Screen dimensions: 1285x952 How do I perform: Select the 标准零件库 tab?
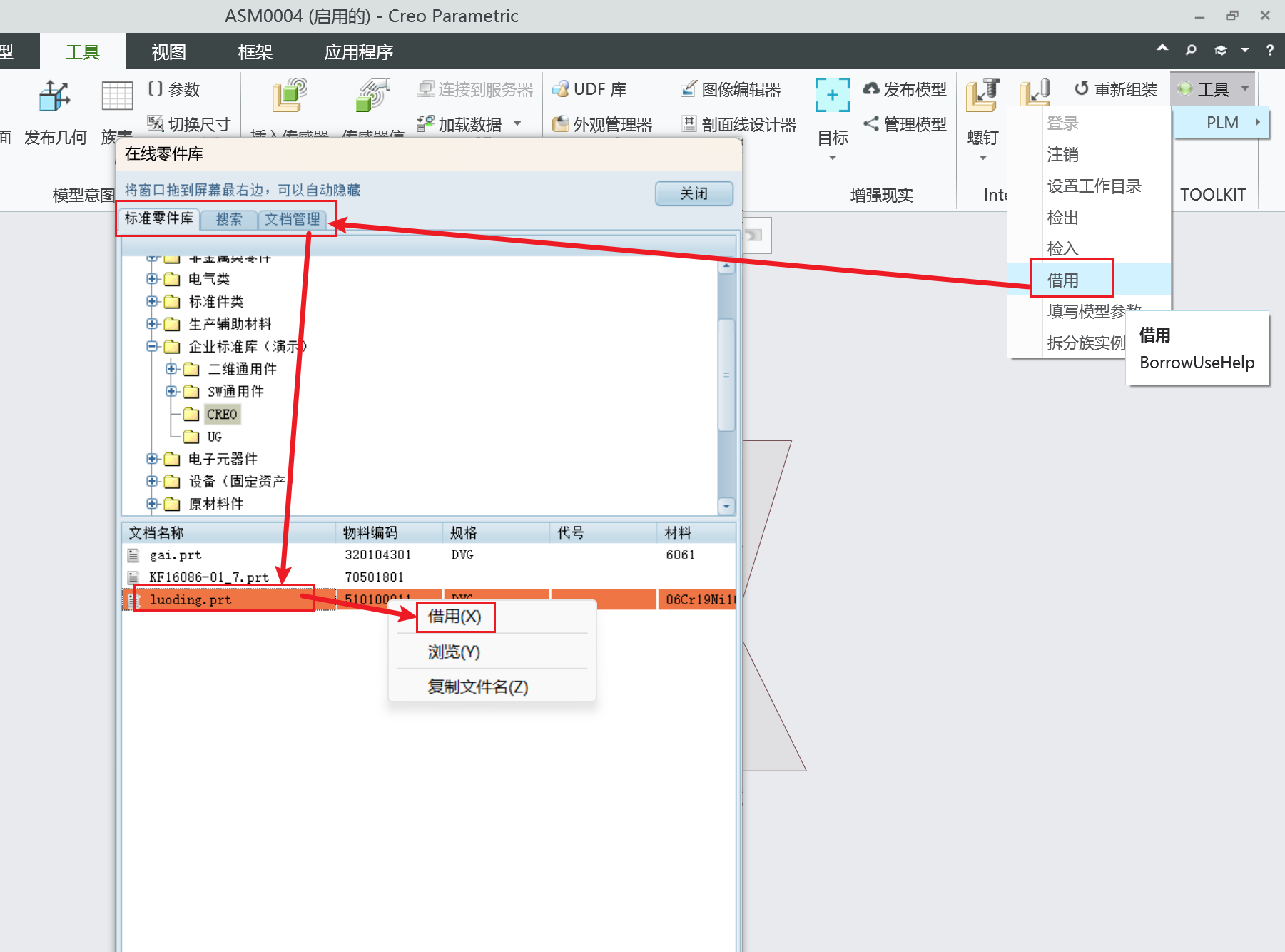tap(158, 218)
